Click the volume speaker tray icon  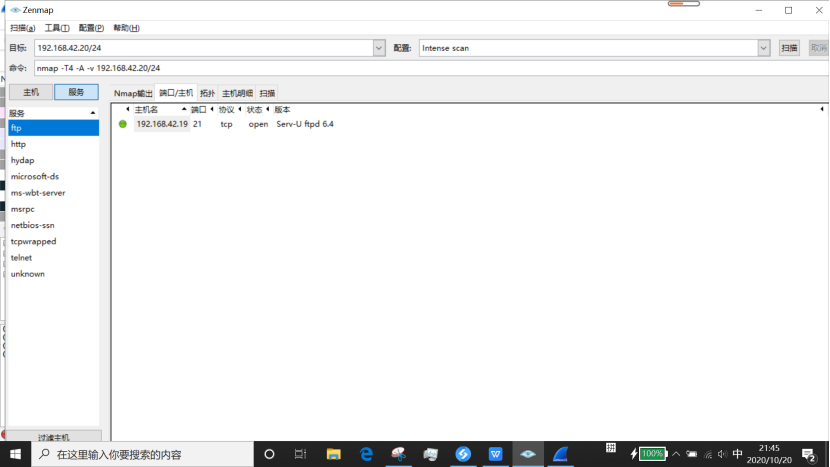click(x=722, y=454)
